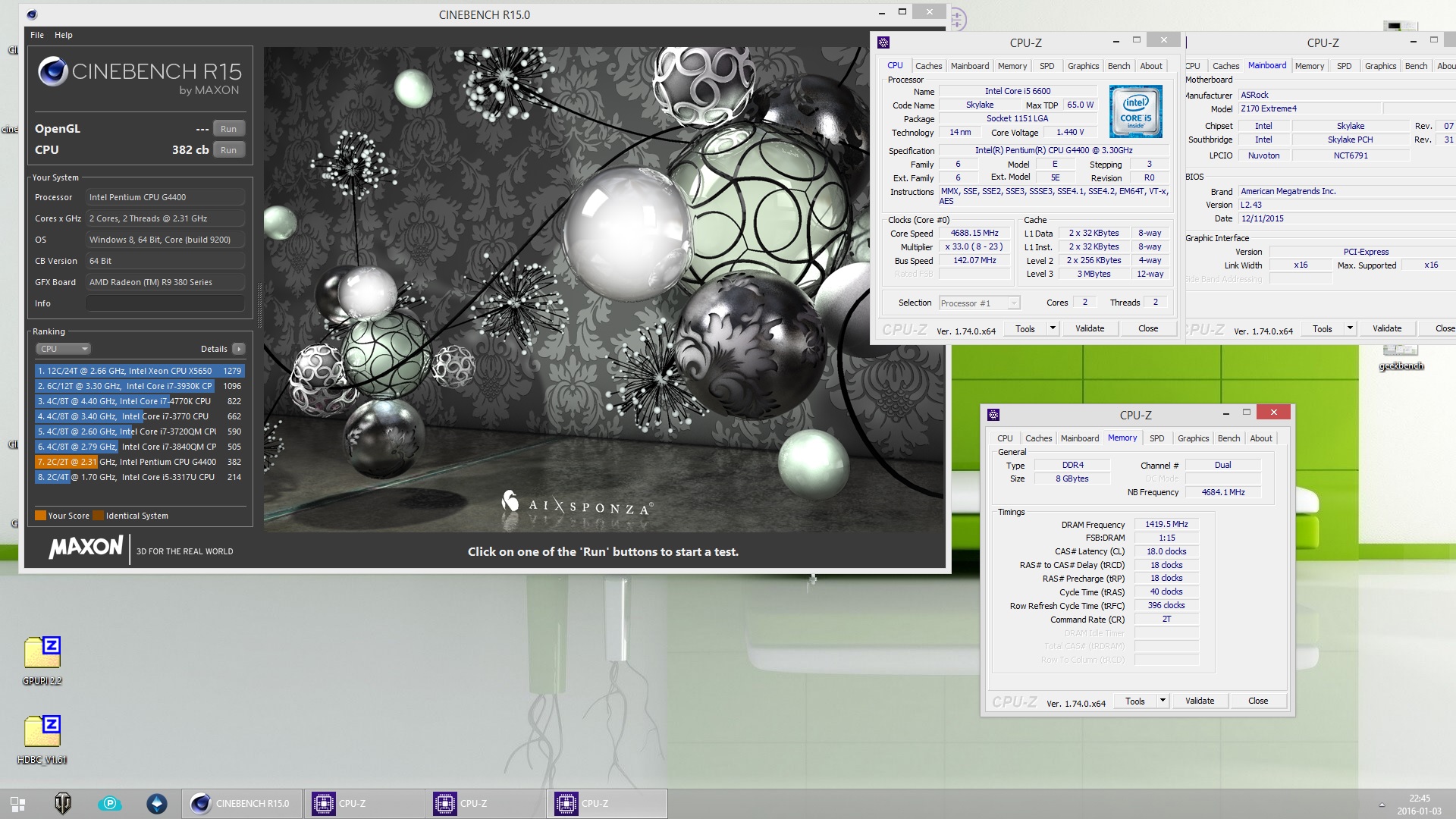Click Validate in CPU-Z processor window
Viewport: 1456px width, 819px height.
coord(1090,328)
